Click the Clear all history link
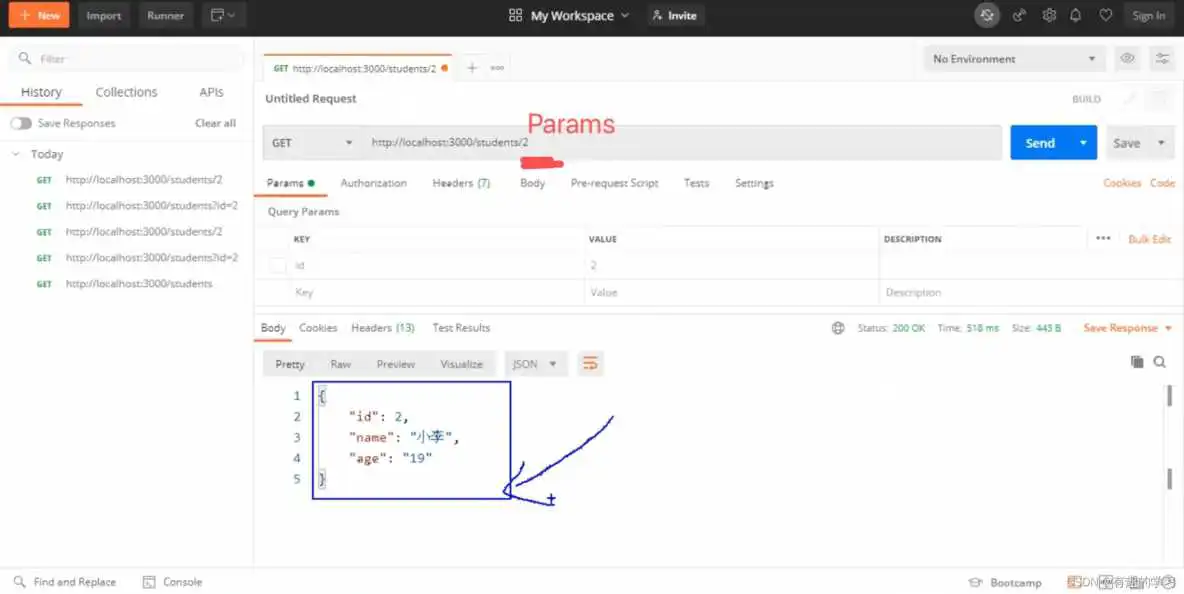This screenshot has width=1184, height=594. click(x=215, y=123)
